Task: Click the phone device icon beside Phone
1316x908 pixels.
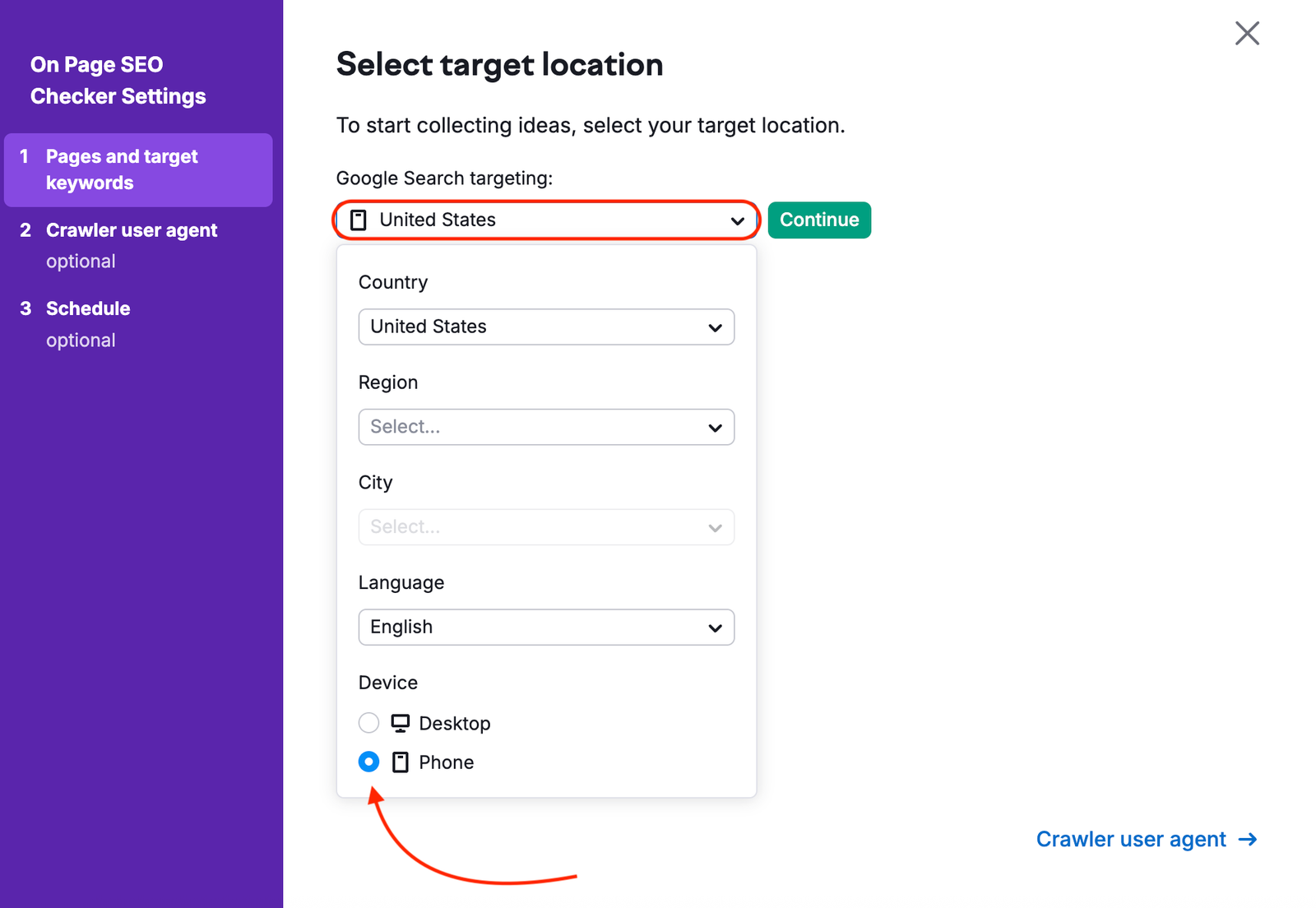Action: coord(399,762)
